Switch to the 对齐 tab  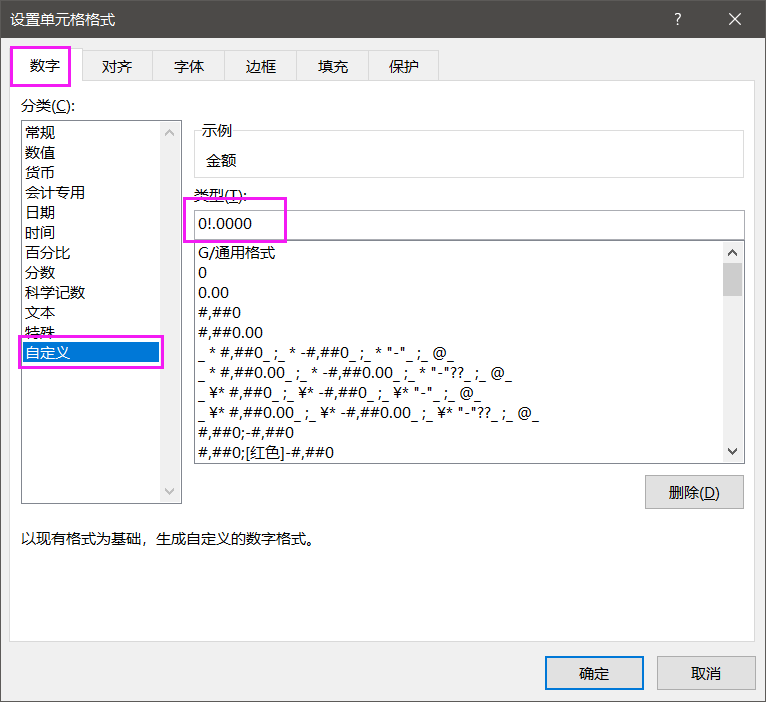(x=117, y=66)
